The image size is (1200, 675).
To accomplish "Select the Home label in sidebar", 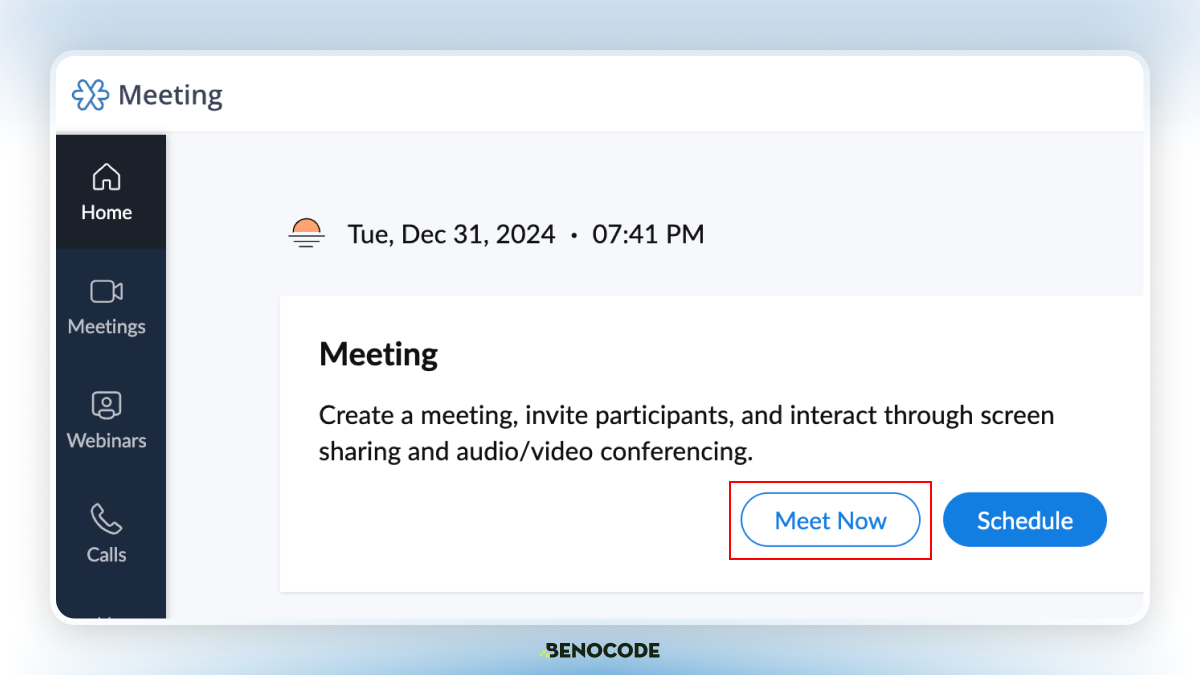I will [x=107, y=212].
